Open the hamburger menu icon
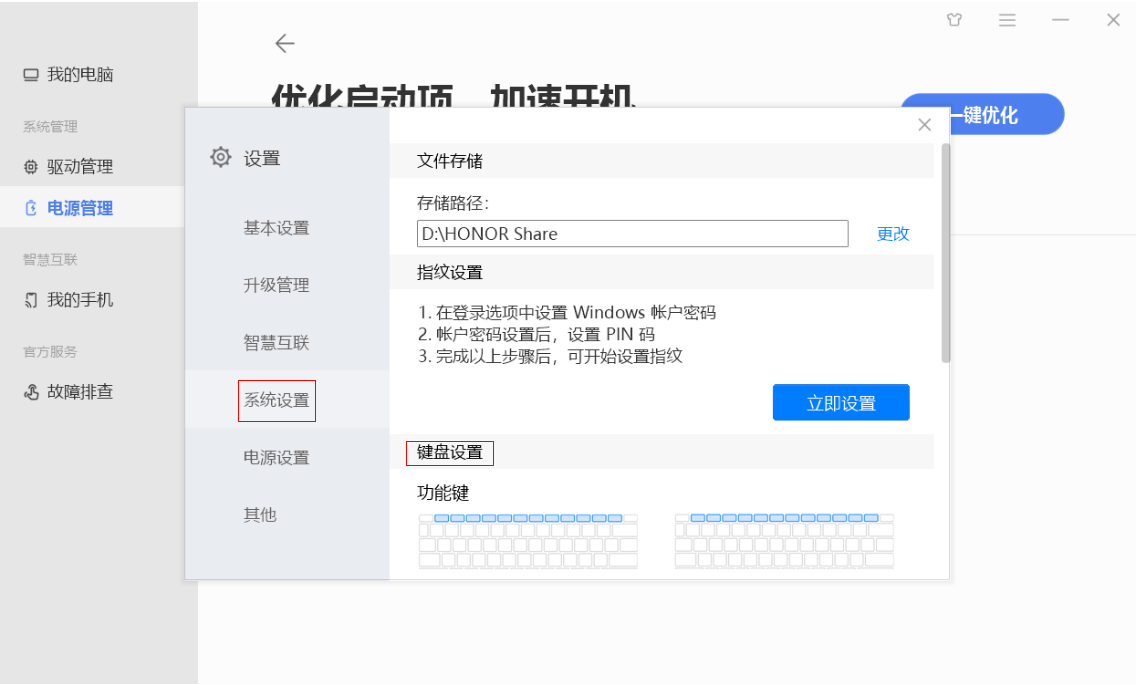The width and height of the screenshot is (1140, 685). 1007,20
